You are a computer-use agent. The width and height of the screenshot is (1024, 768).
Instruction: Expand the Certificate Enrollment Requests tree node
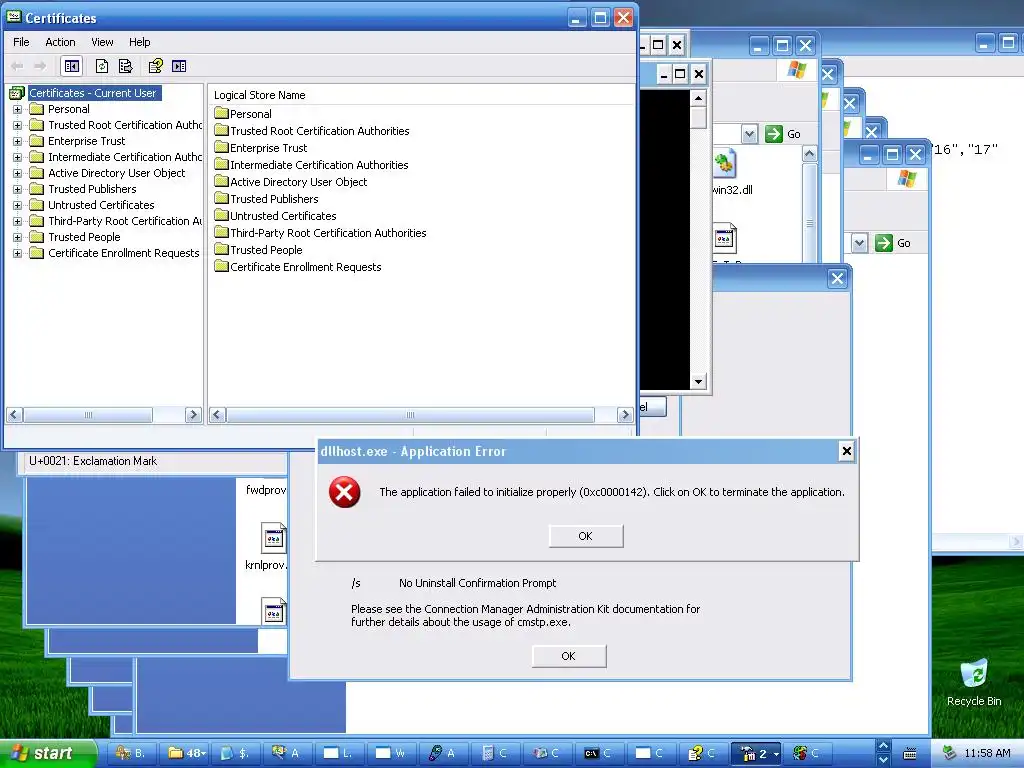(x=18, y=253)
